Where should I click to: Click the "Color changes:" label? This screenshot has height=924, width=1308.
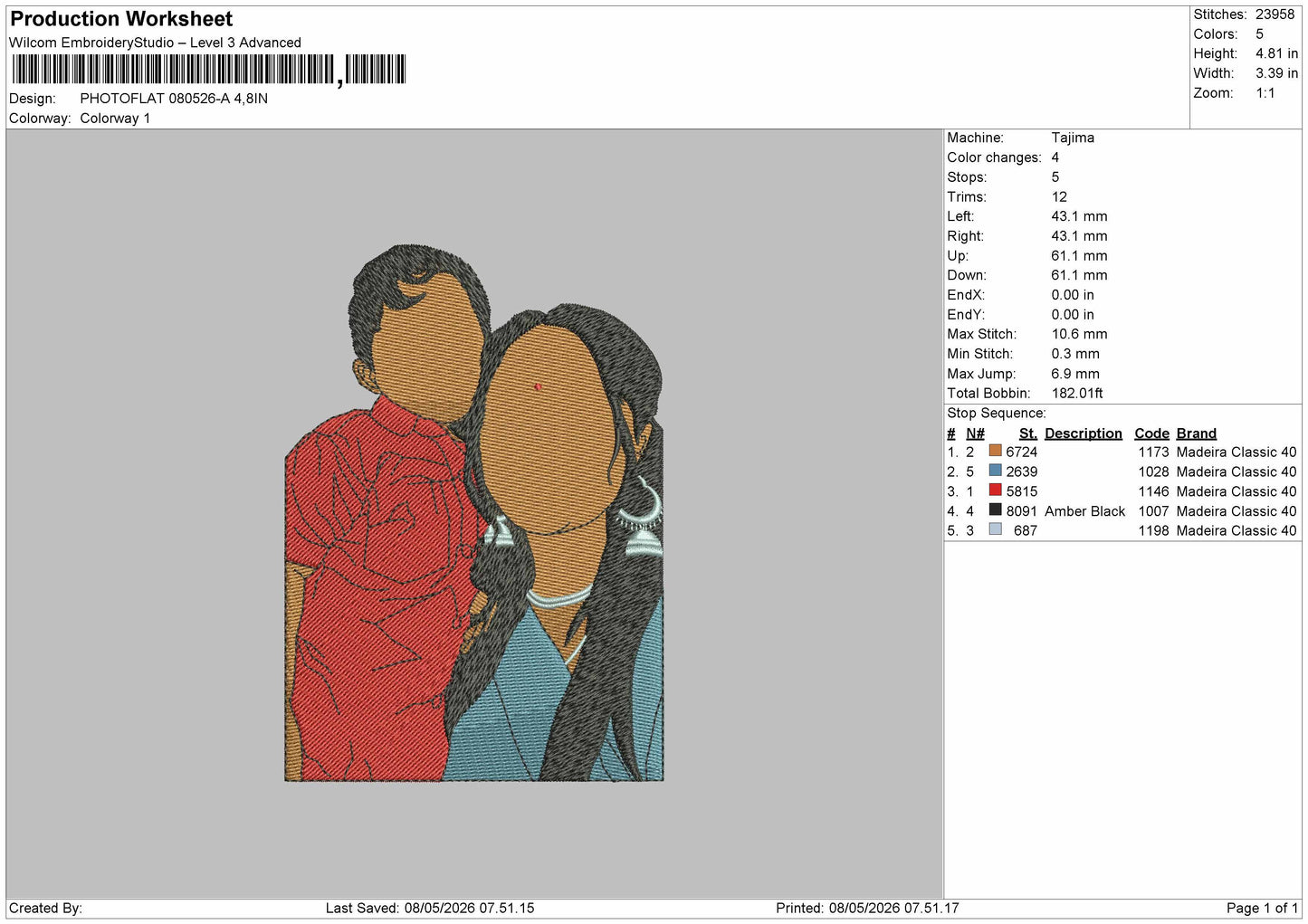[995, 157]
